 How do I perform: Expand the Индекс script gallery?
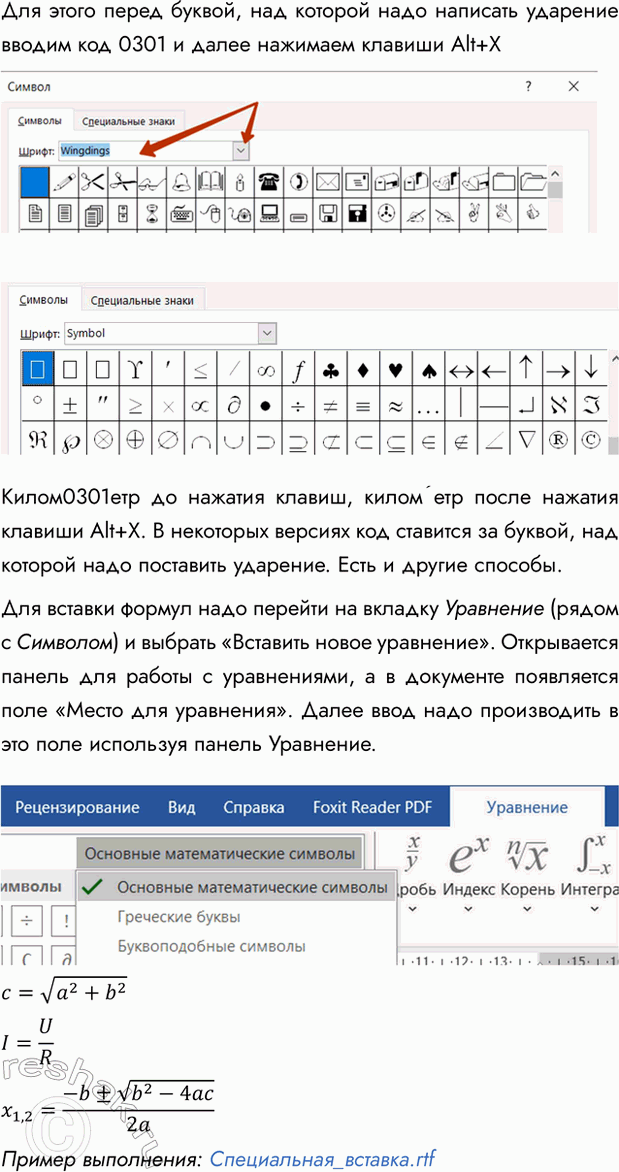point(469,910)
